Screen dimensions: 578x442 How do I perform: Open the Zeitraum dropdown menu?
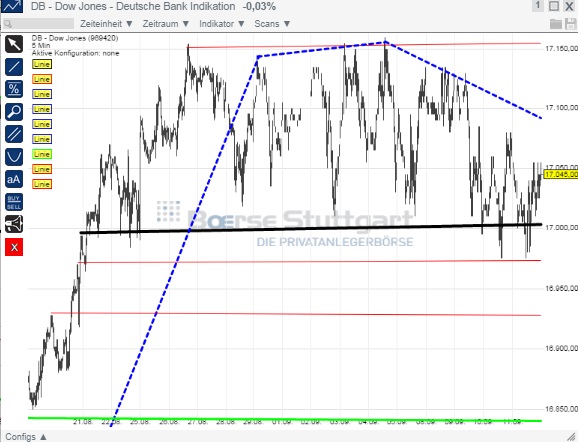[166, 24]
